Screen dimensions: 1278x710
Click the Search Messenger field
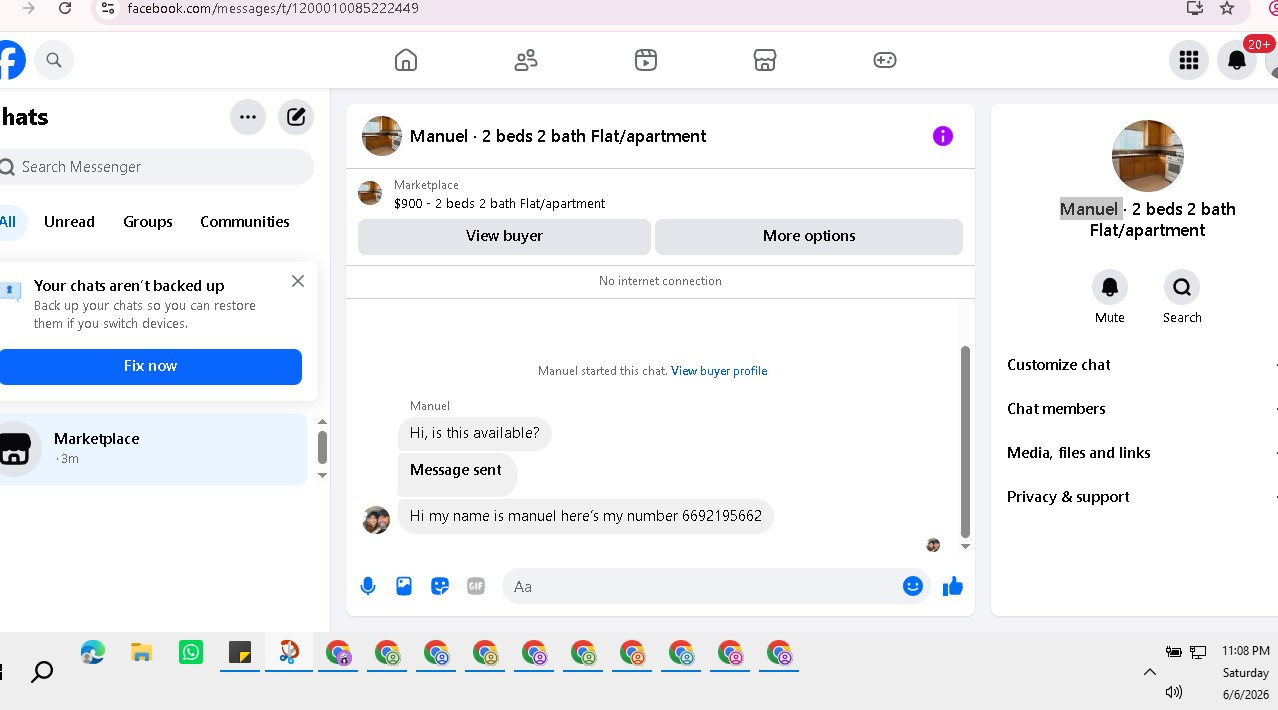pos(157,167)
